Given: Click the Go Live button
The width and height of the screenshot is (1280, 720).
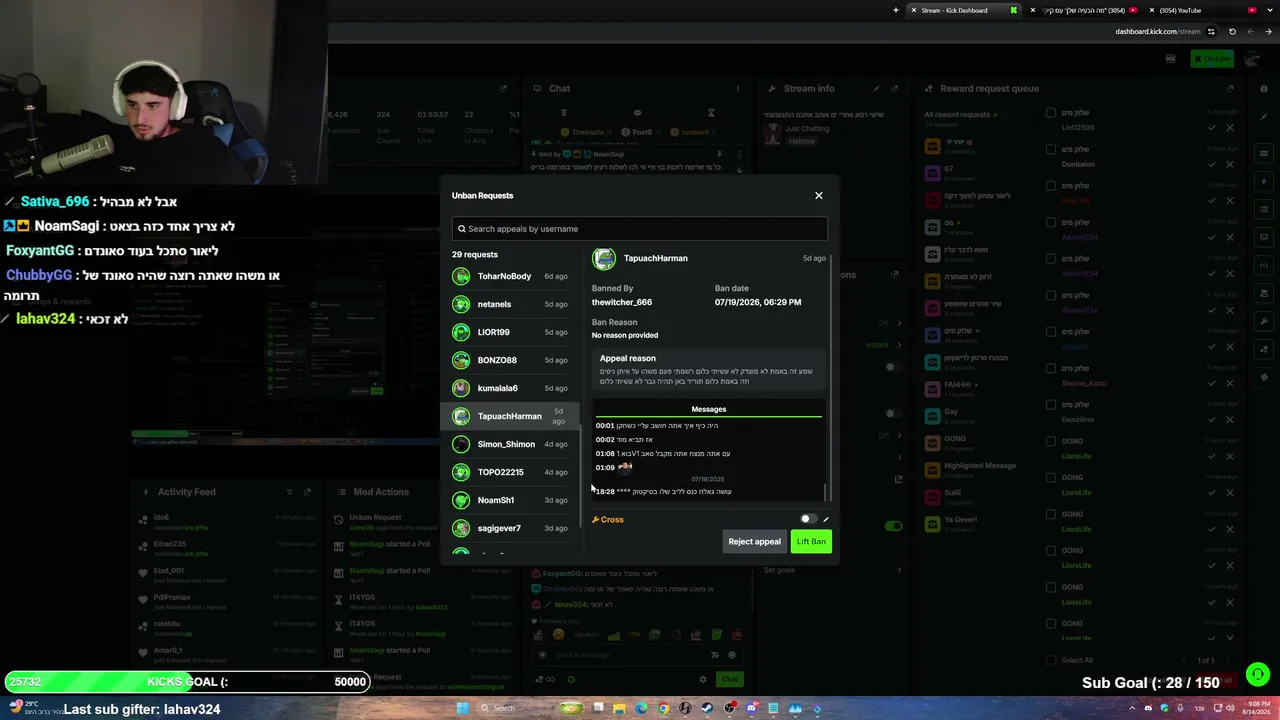Looking at the screenshot, I should coord(1212,59).
